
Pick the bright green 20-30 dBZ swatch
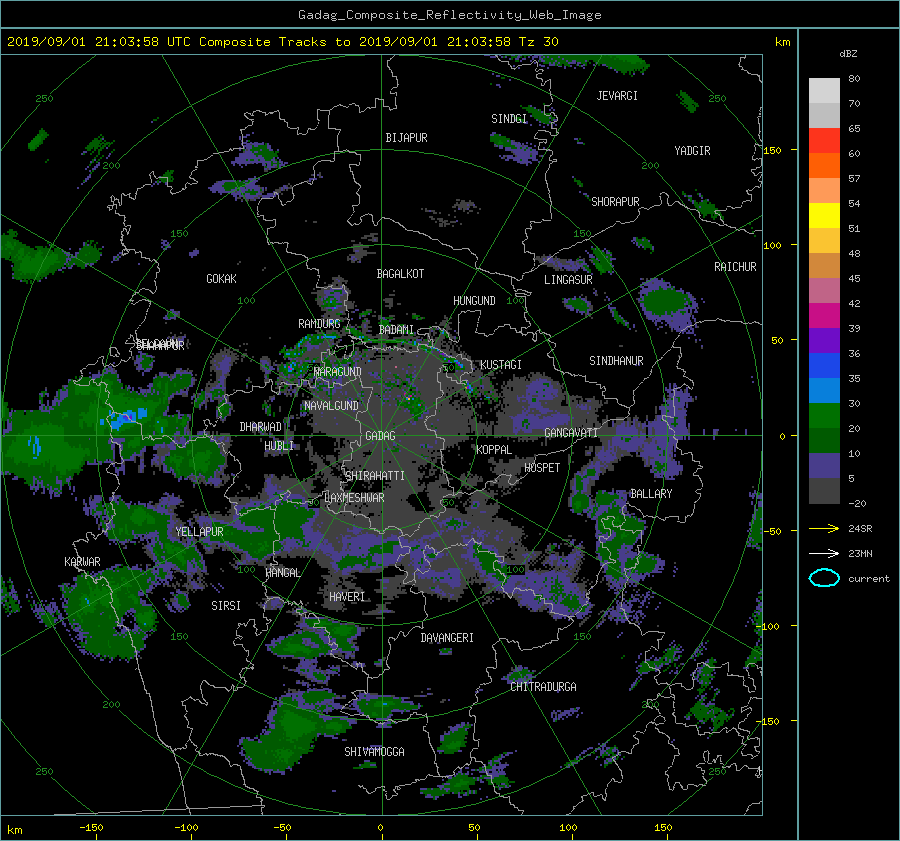824,416
